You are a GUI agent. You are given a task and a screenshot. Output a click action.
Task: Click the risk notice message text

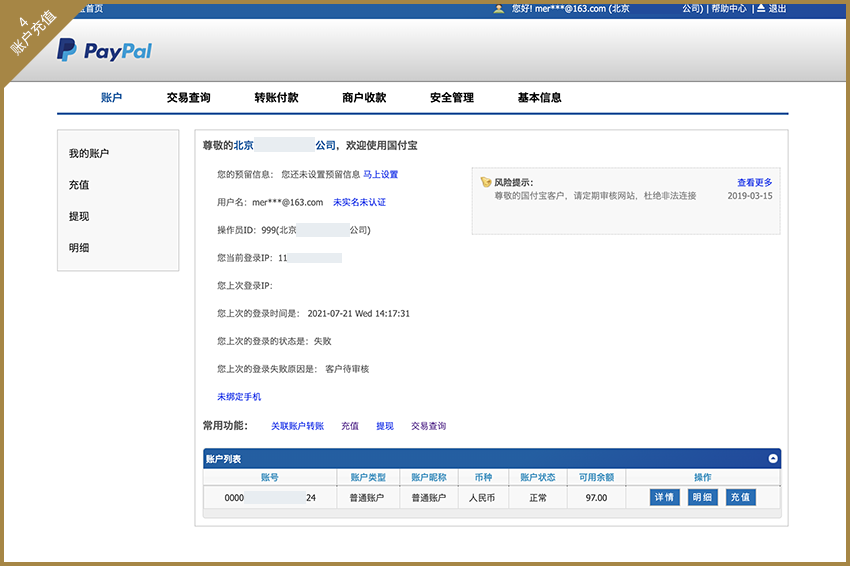point(595,196)
